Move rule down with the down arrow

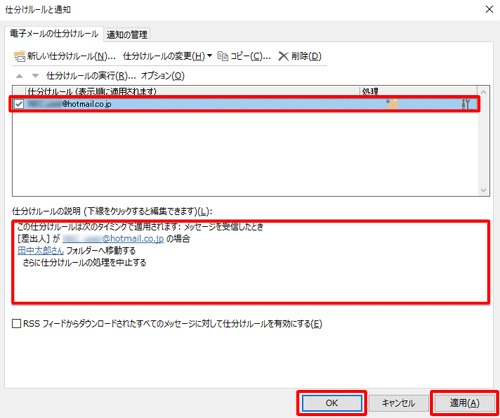coord(35,76)
